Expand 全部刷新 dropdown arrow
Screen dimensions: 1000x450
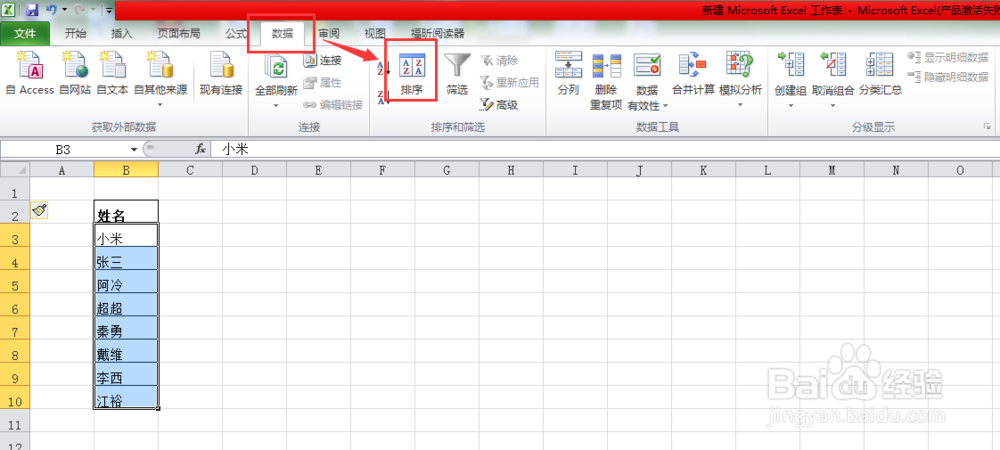coord(276,105)
